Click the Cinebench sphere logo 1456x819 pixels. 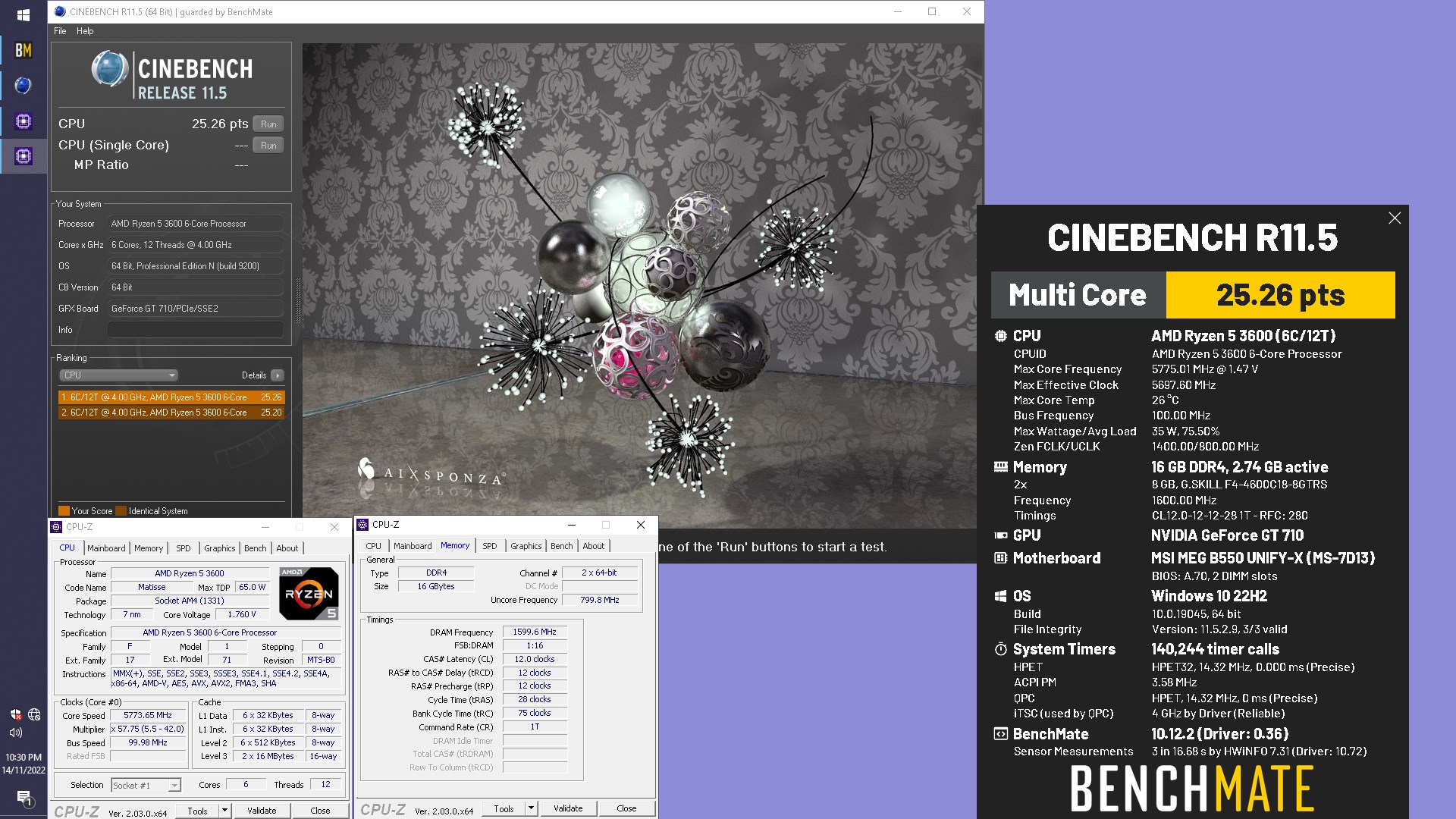click(110, 69)
